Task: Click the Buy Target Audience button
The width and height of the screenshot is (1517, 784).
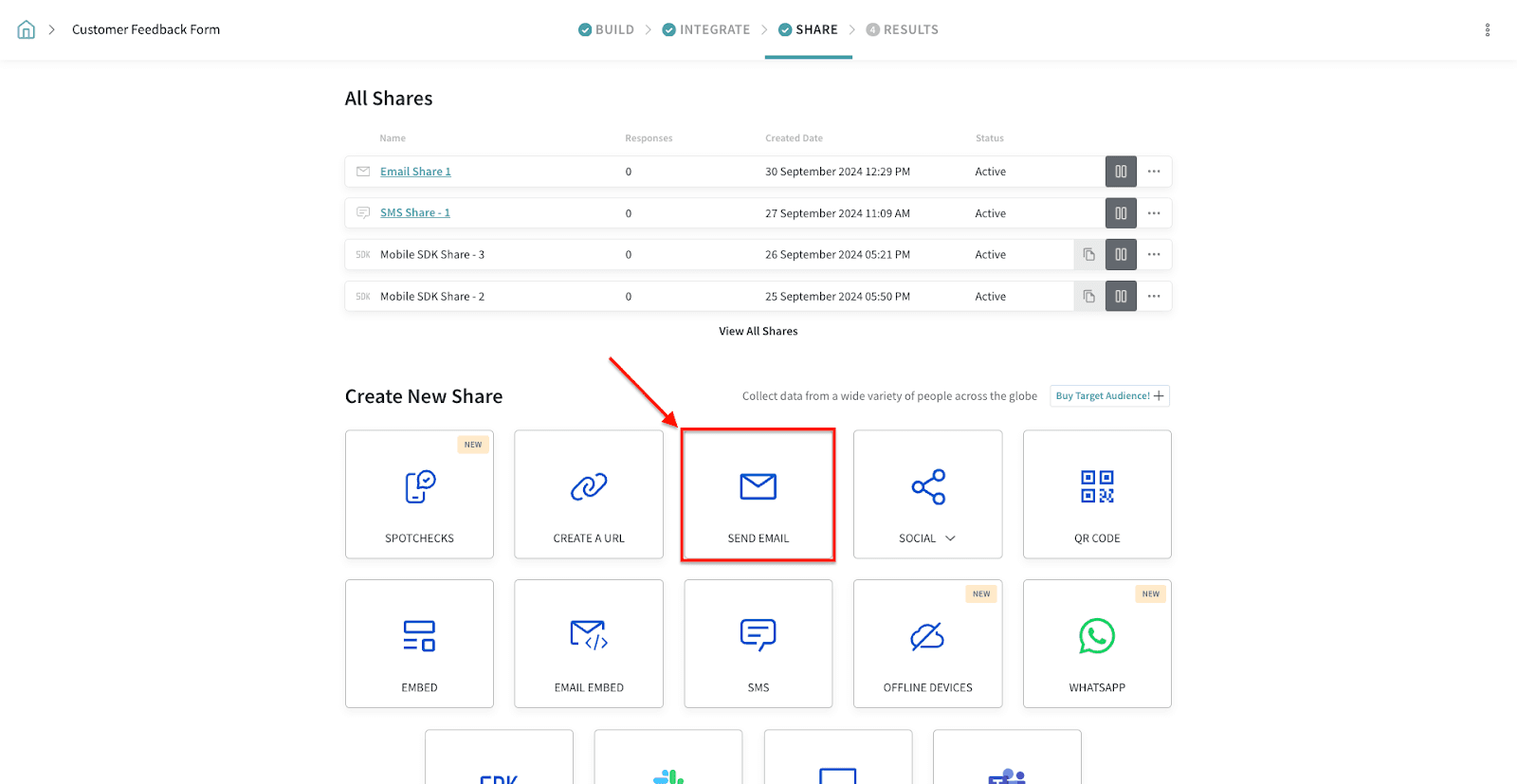Action: point(1109,396)
